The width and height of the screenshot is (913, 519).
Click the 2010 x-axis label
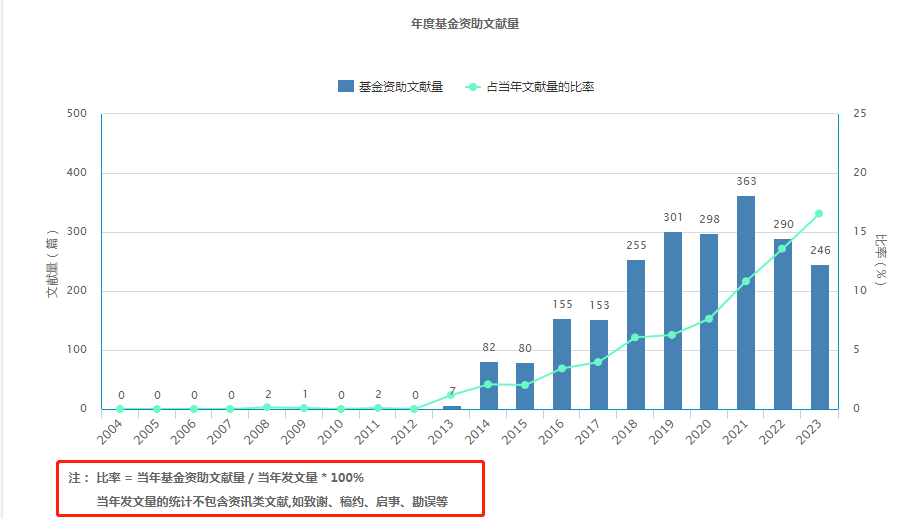pyautogui.click(x=330, y=432)
